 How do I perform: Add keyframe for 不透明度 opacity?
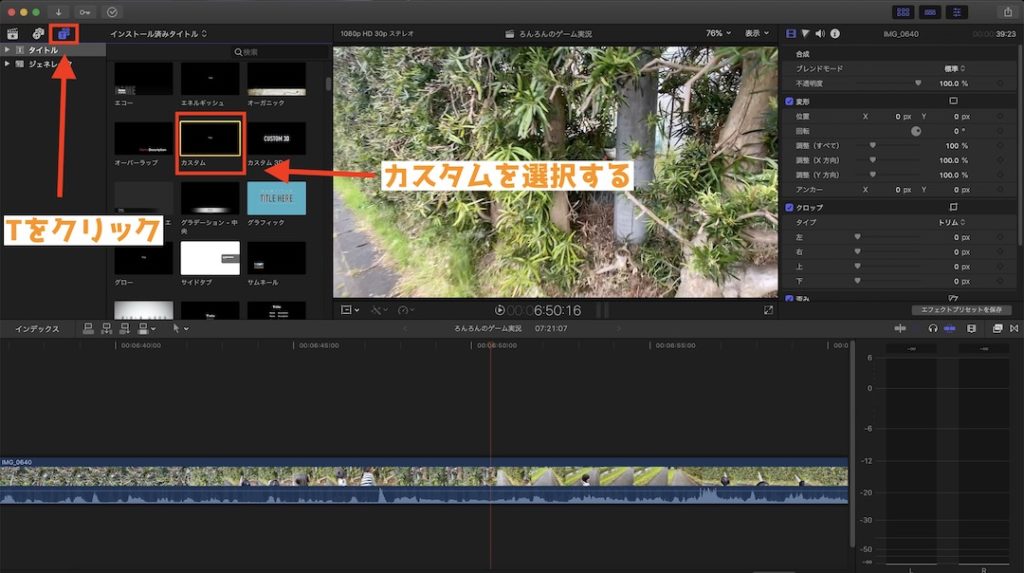tap(1000, 84)
